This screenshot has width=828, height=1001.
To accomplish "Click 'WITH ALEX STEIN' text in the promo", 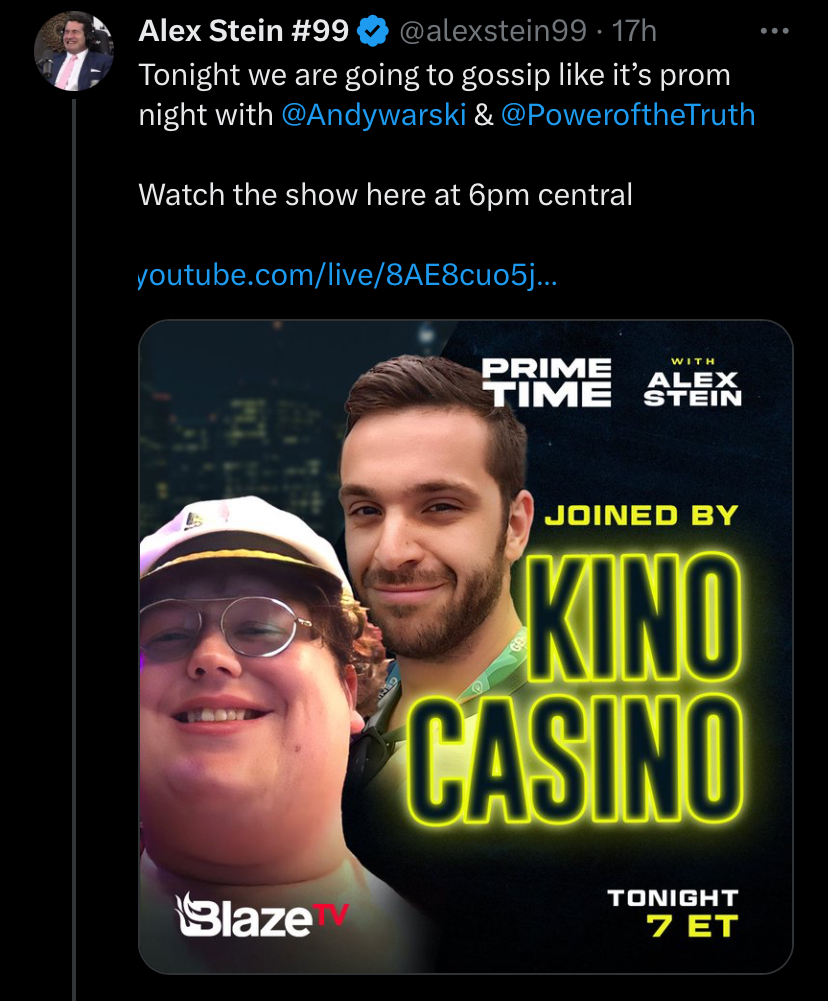I will tap(693, 382).
